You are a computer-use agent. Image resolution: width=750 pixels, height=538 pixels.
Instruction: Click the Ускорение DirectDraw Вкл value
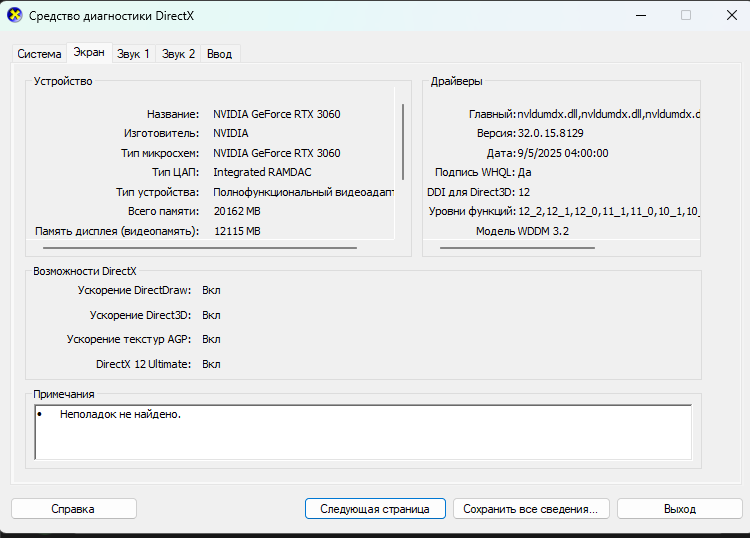pos(211,291)
